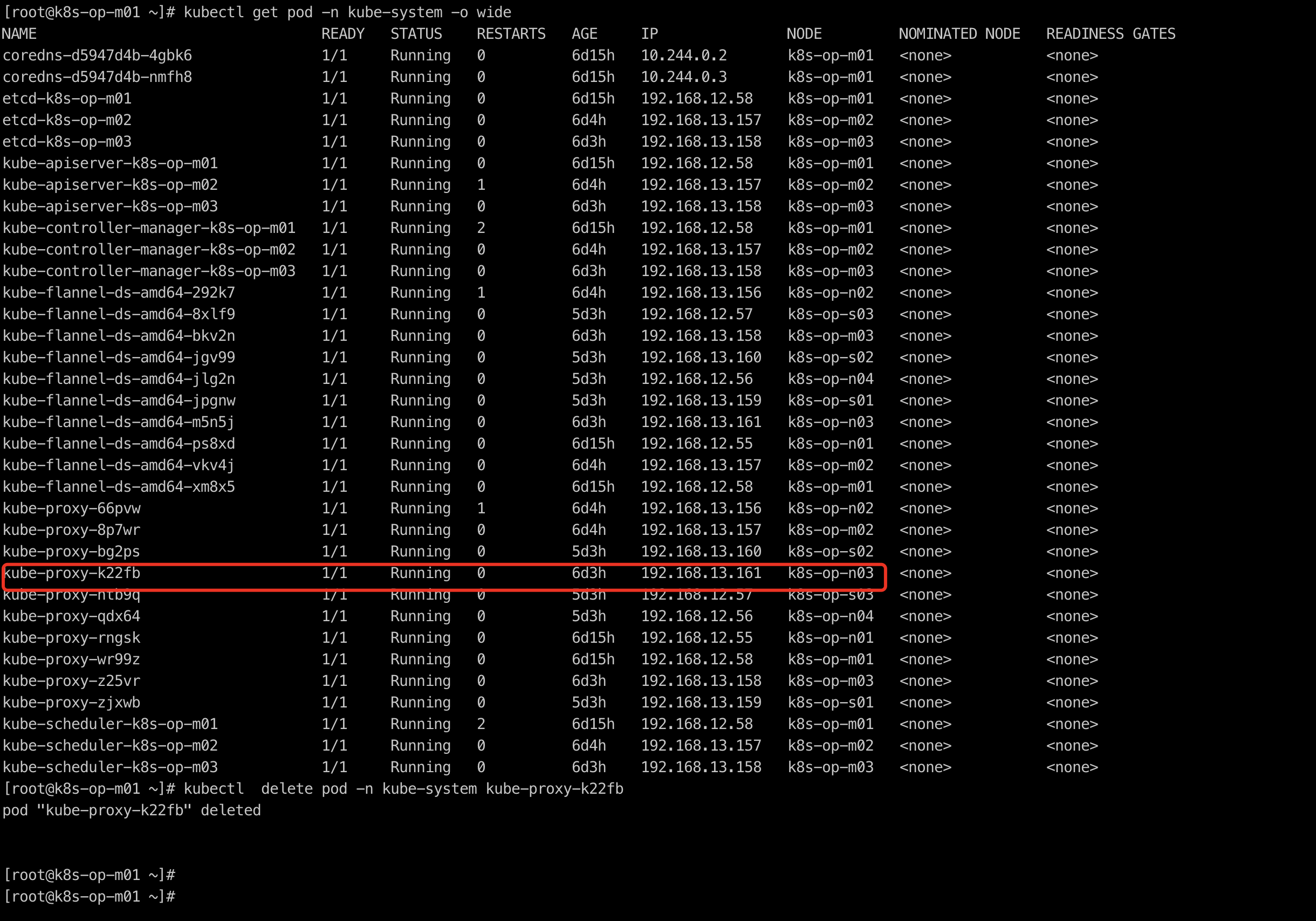Viewport: 1316px width, 921px height.
Task: Click pod name kube-apiserver-k8s-op-m03
Action: pos(110,207)
